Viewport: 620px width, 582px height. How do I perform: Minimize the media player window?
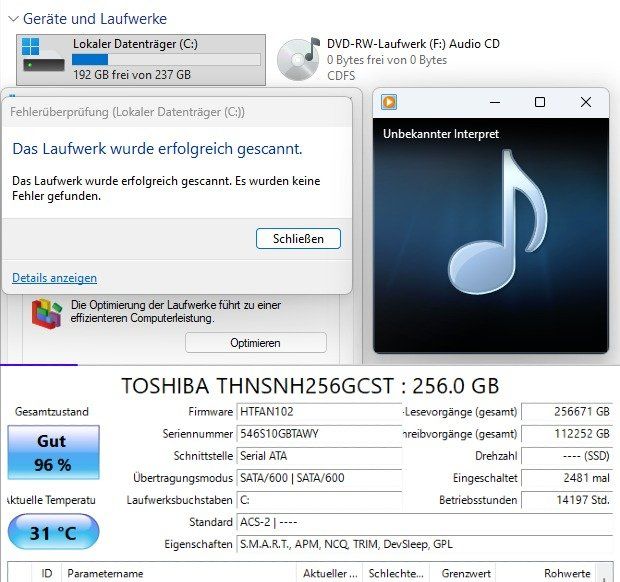coord(495,102)
